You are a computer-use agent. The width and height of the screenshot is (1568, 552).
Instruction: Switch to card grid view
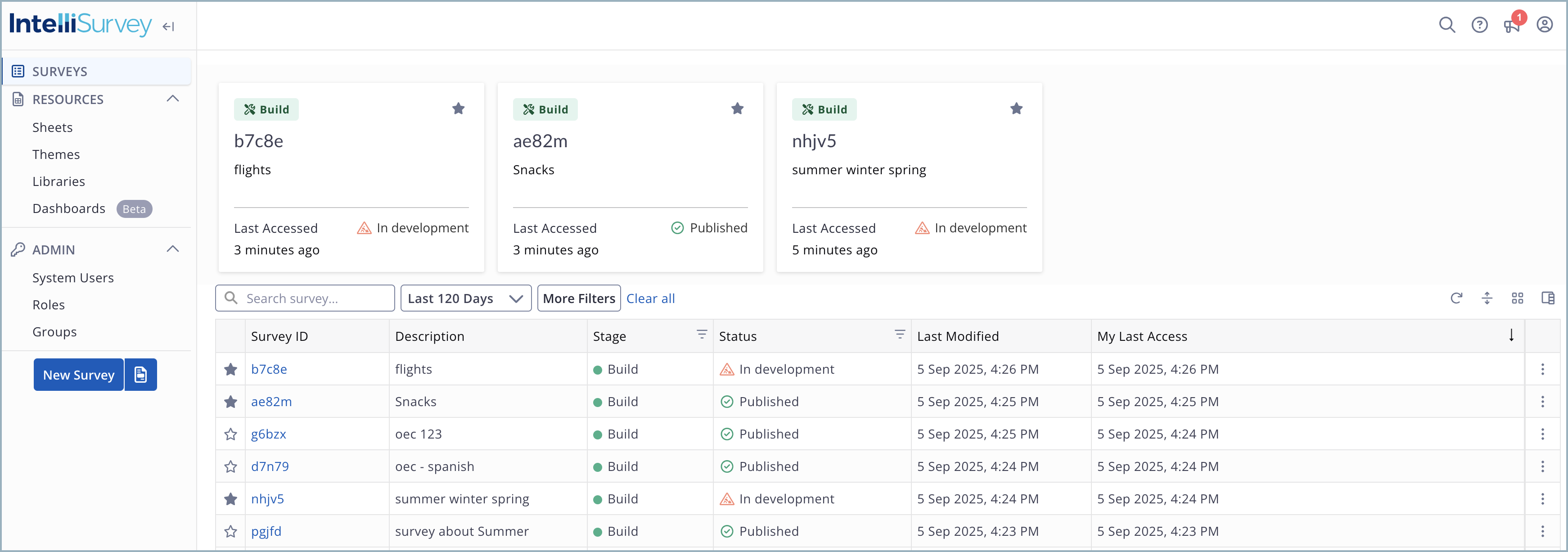[1518, 298]
